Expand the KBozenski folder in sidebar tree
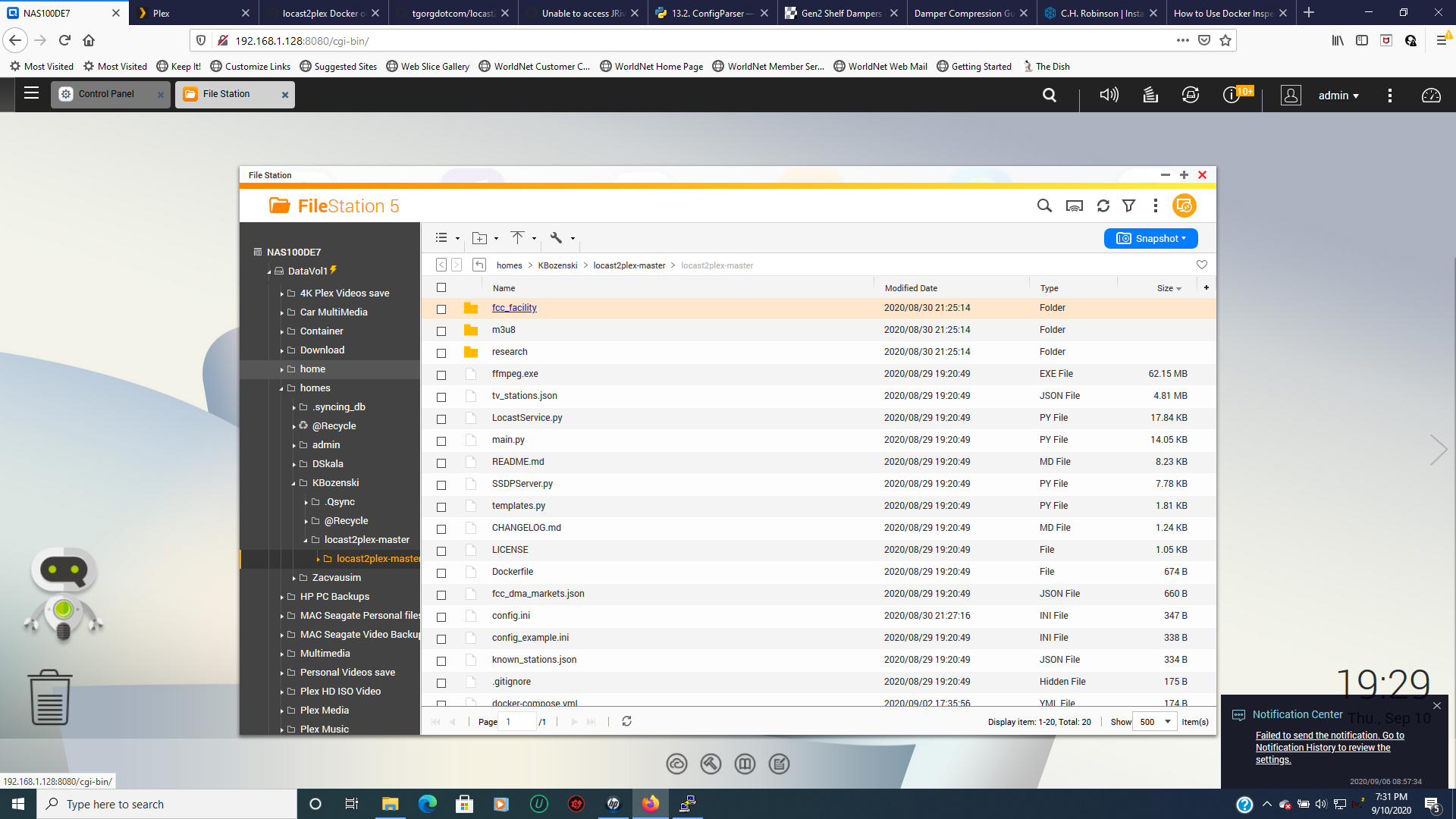This screenshot has width=1456, height=819. (294, 483)
